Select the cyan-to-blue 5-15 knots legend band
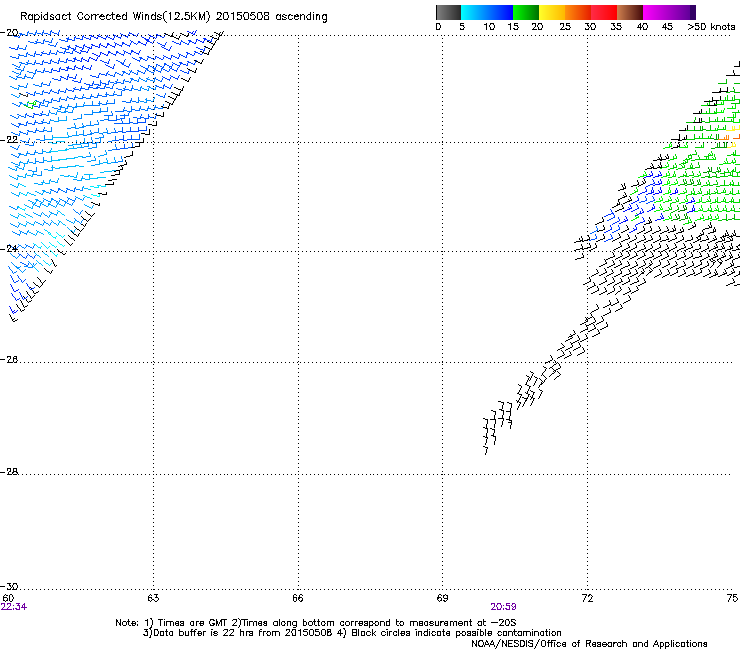 tap(487, 12)
